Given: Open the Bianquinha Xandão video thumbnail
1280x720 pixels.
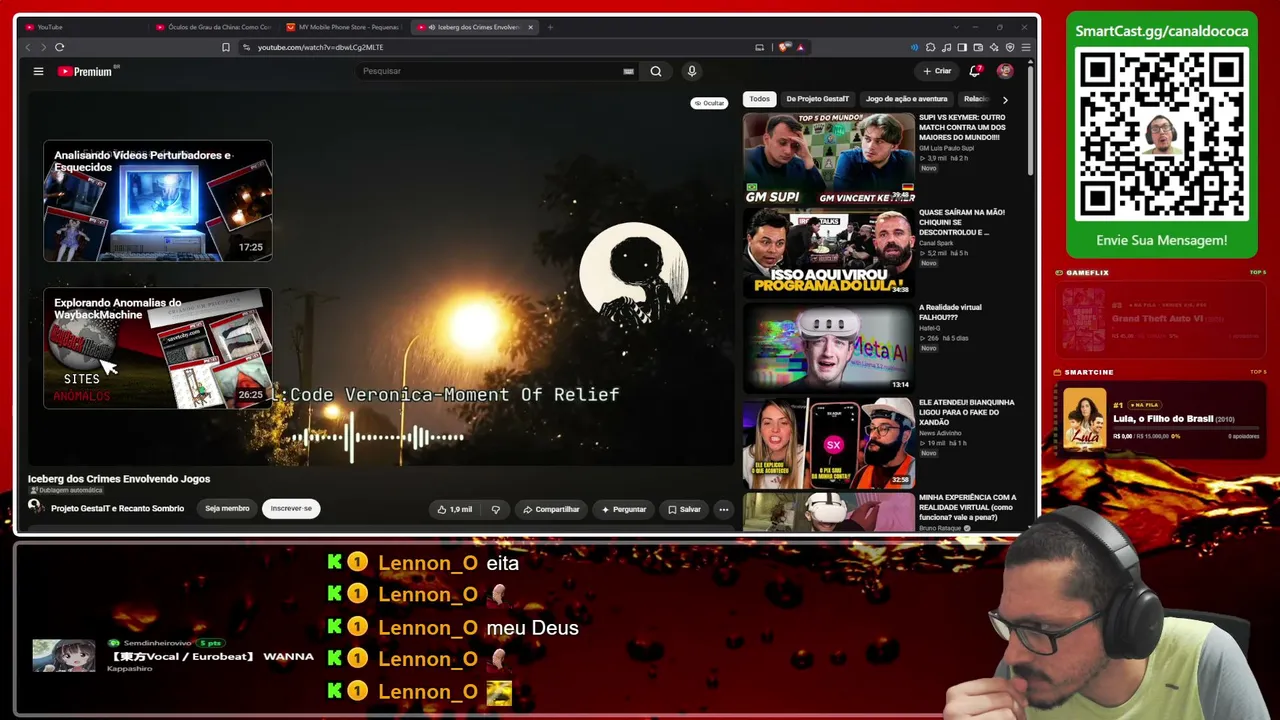Looking at the screenshot, I should (829, 443).
